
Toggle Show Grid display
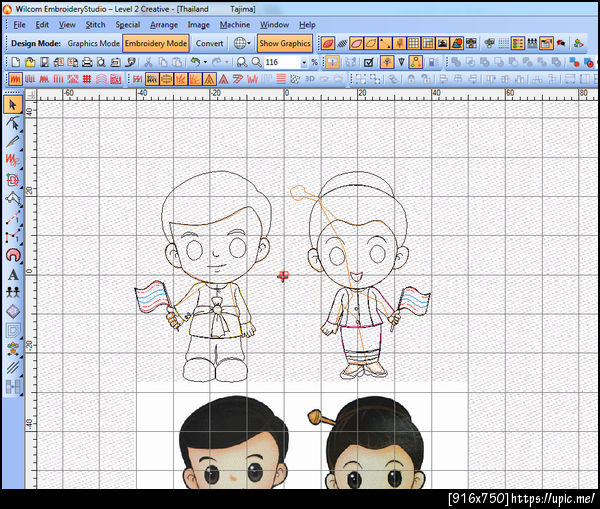414,43
